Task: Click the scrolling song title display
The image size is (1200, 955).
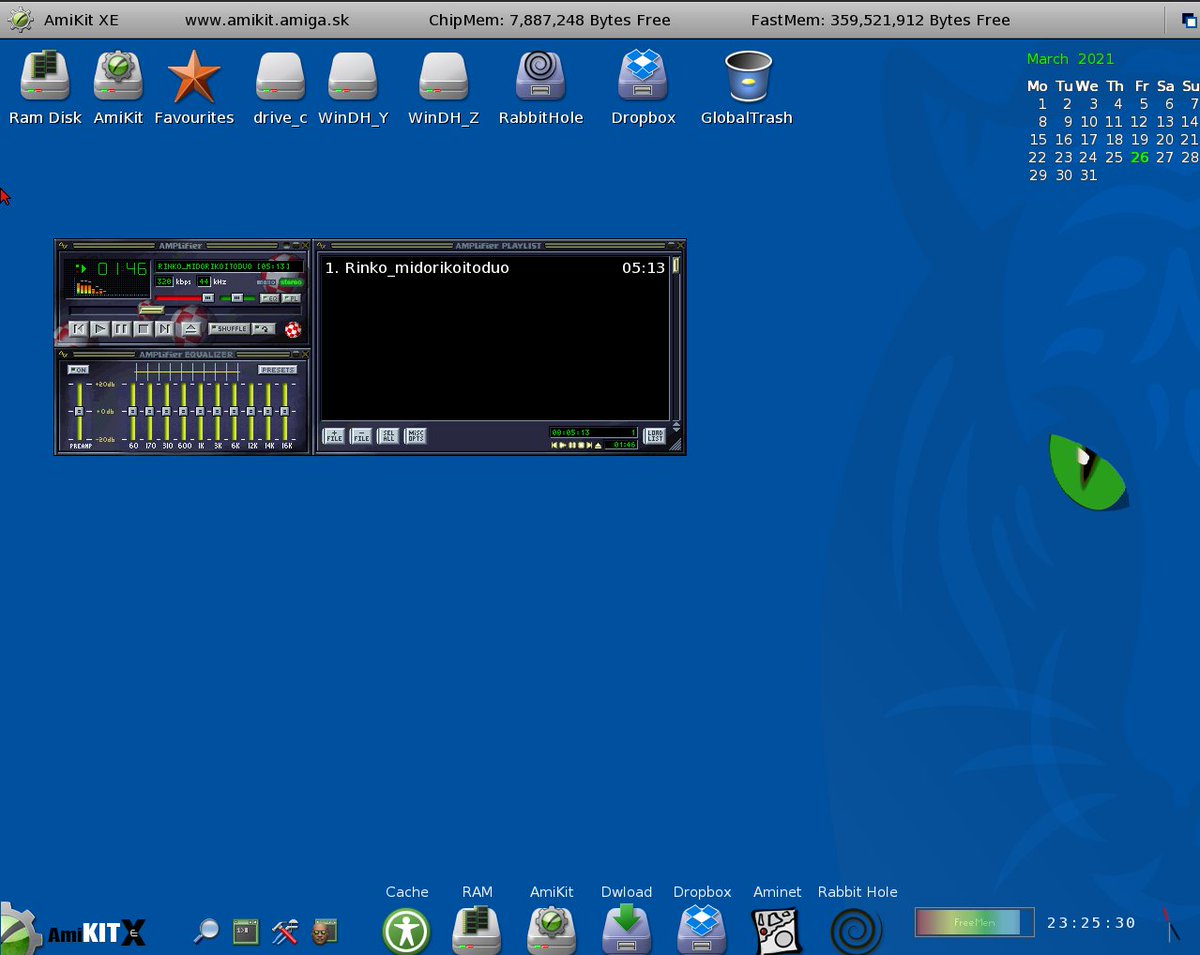Action: click(x=229, y=266)
